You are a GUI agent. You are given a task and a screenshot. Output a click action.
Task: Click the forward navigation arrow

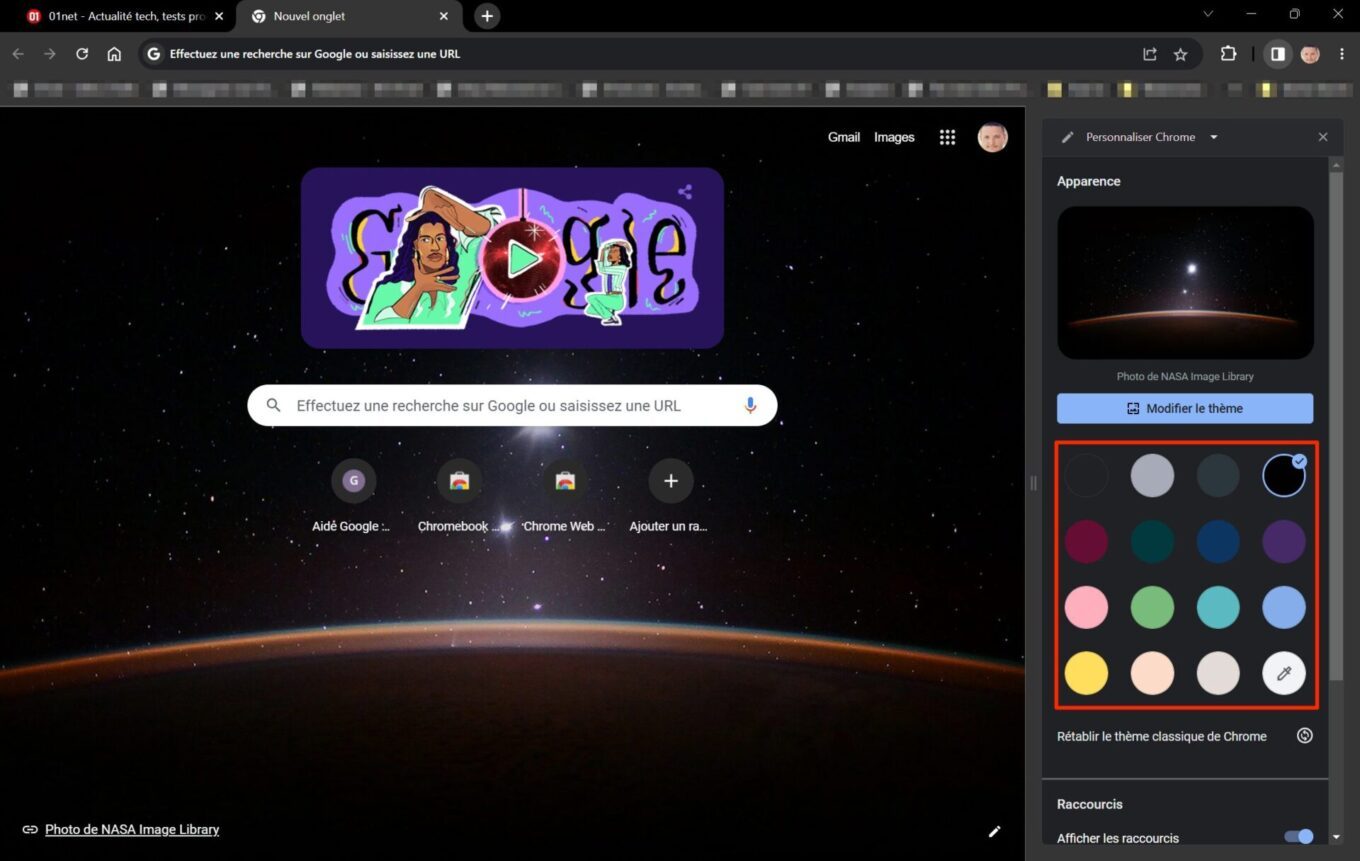coord(50,54)
